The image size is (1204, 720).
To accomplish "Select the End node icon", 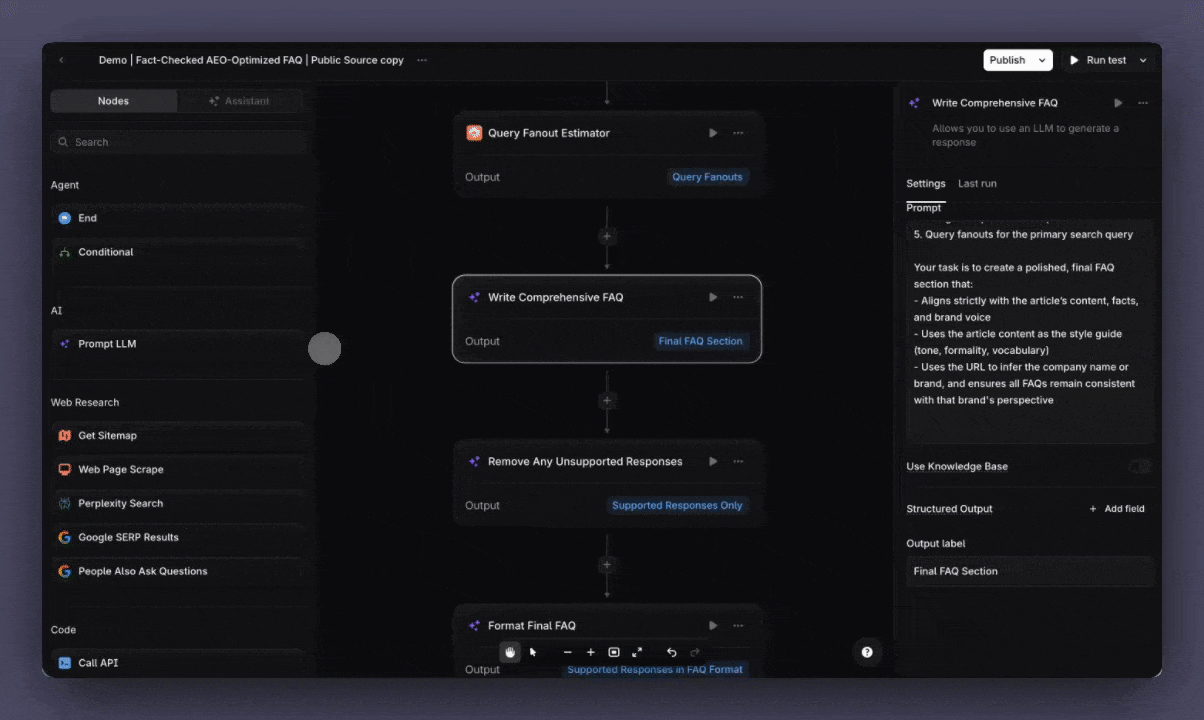I will 65,218.
